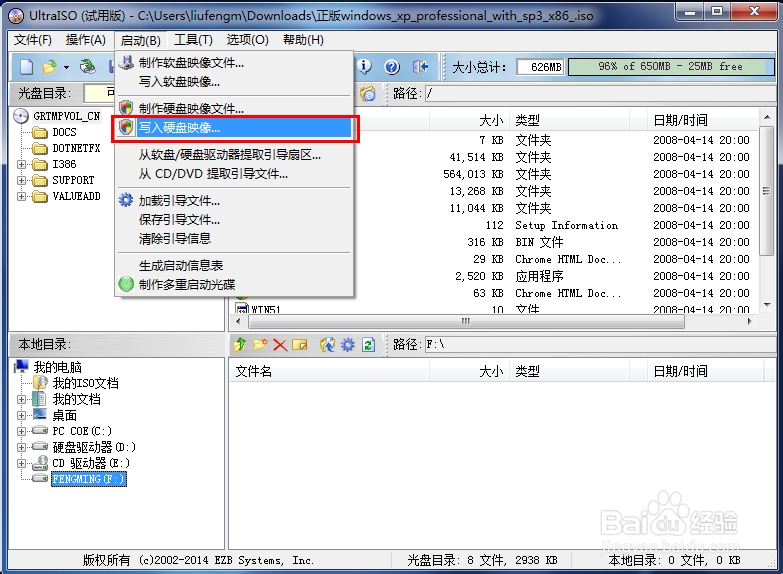Expand the I386 folder node
This screenshot has width=783, height=574.
(21, 164)
